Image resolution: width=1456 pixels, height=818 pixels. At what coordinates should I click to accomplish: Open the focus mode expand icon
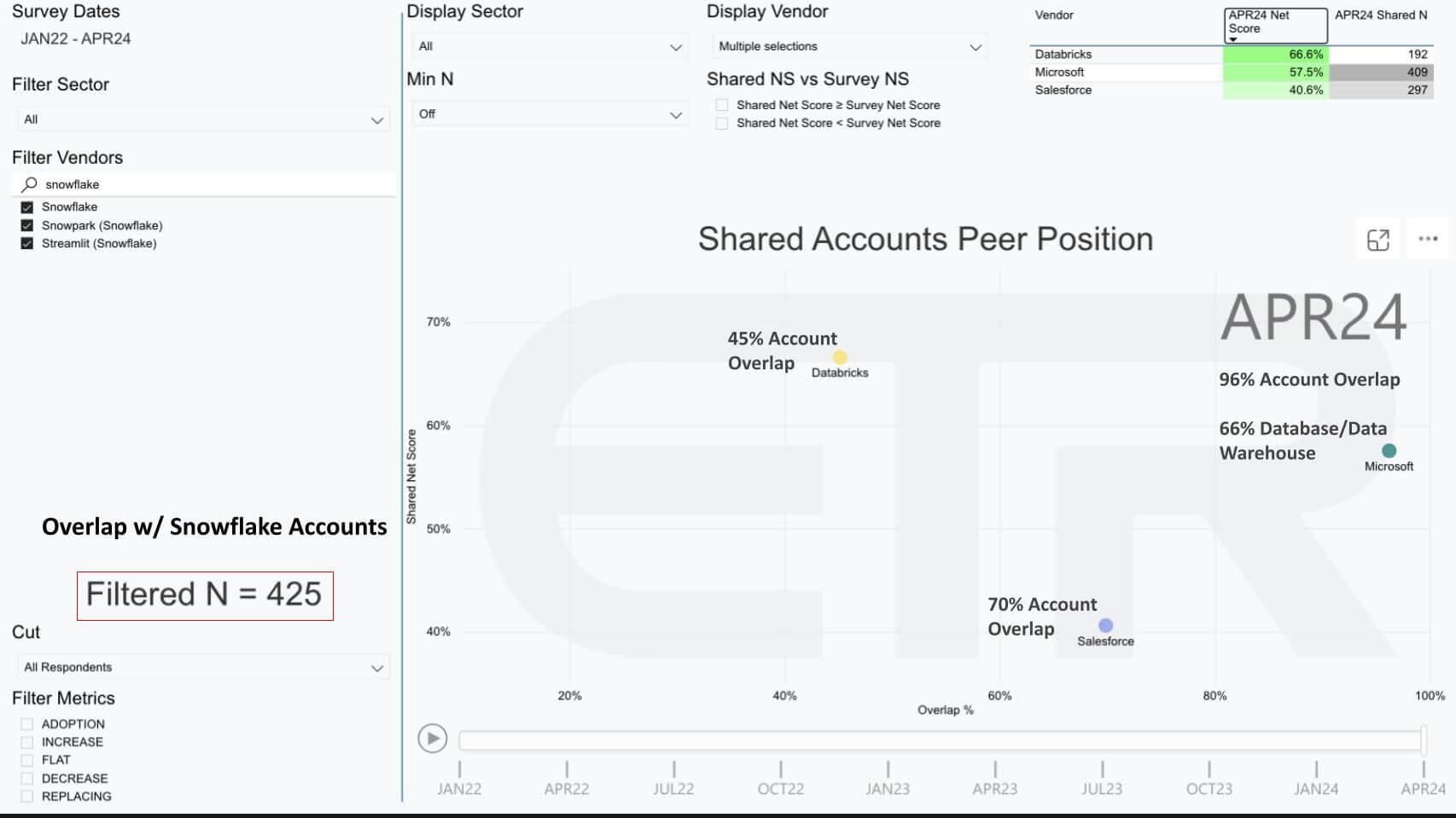(x=1377, y=241)
